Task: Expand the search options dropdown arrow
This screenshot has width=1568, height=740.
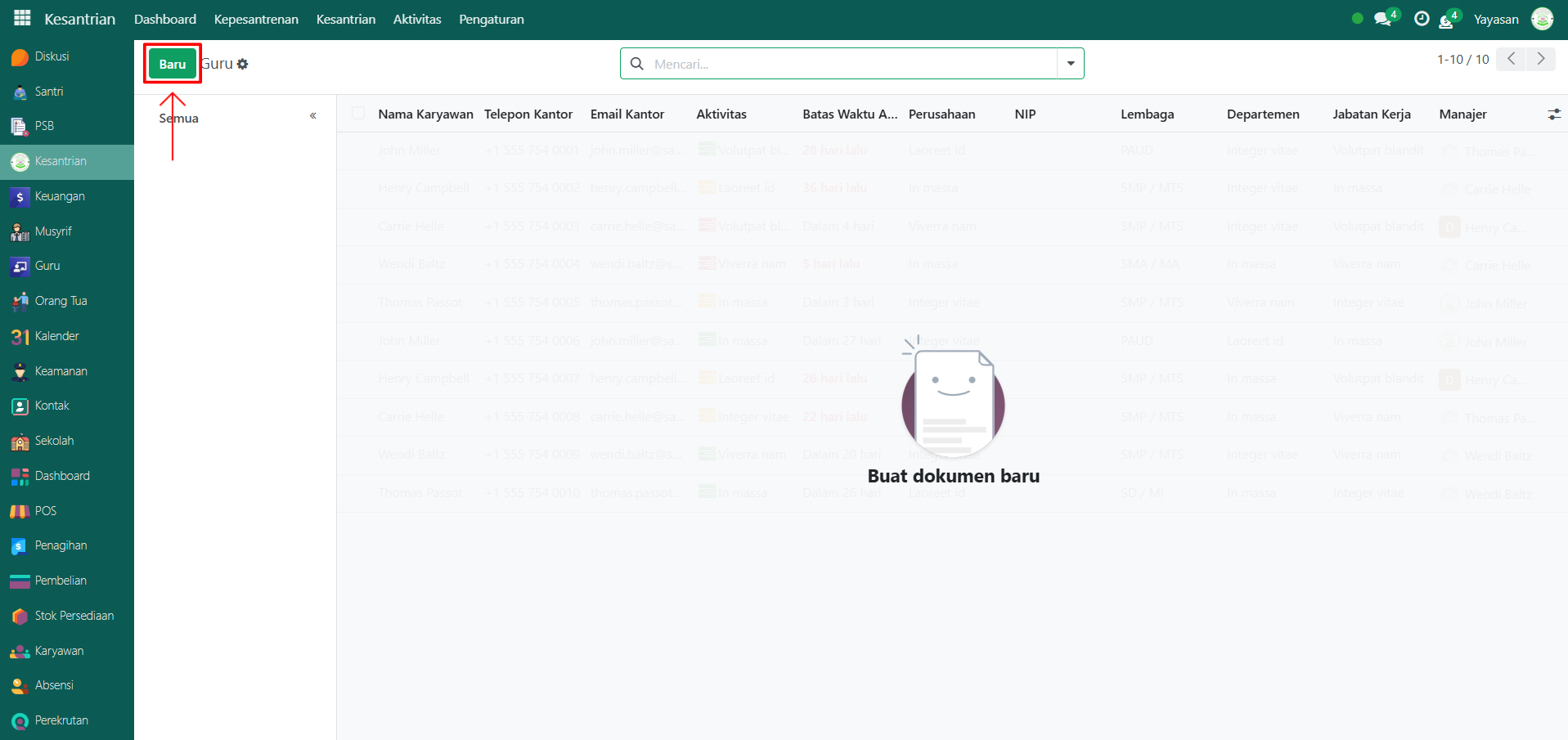Action: coord(1071,64)
